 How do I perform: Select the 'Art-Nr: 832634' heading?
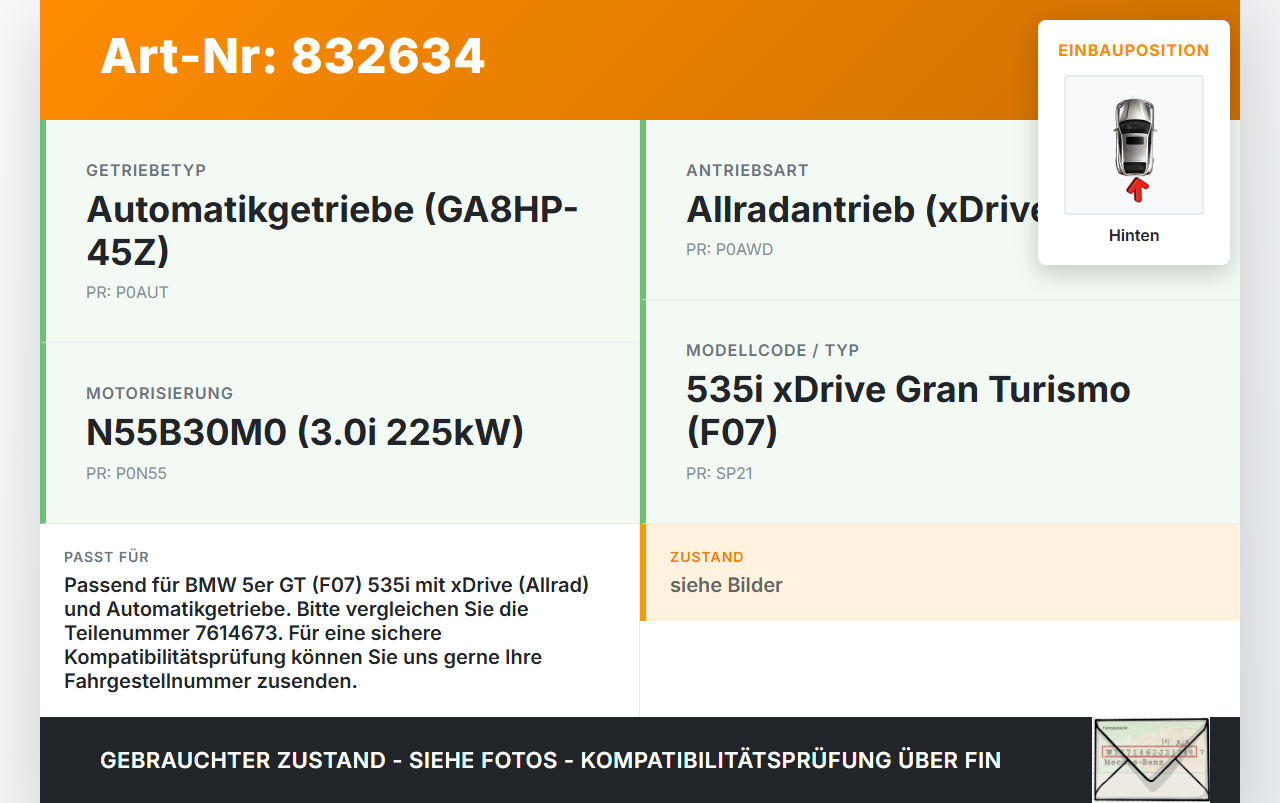coord(293,56)
